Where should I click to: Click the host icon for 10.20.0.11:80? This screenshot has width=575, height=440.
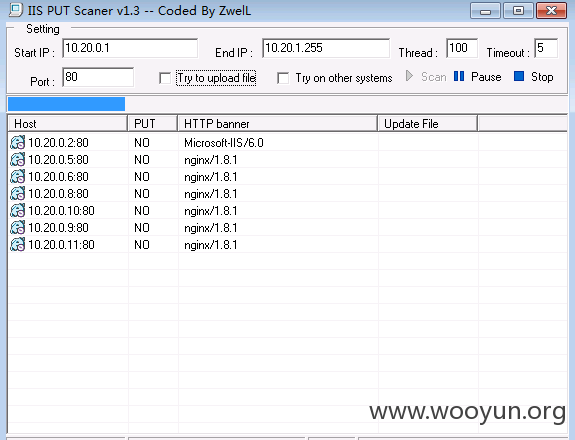[17, 245]
